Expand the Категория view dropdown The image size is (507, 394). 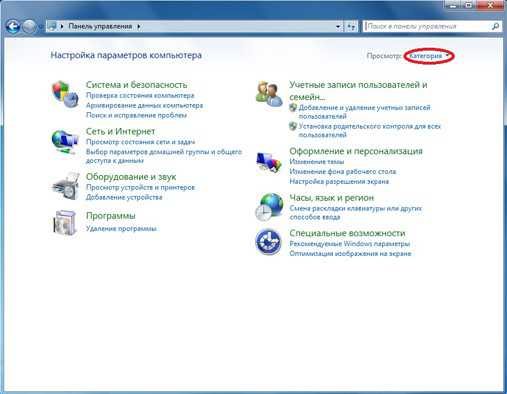[429, 56]
